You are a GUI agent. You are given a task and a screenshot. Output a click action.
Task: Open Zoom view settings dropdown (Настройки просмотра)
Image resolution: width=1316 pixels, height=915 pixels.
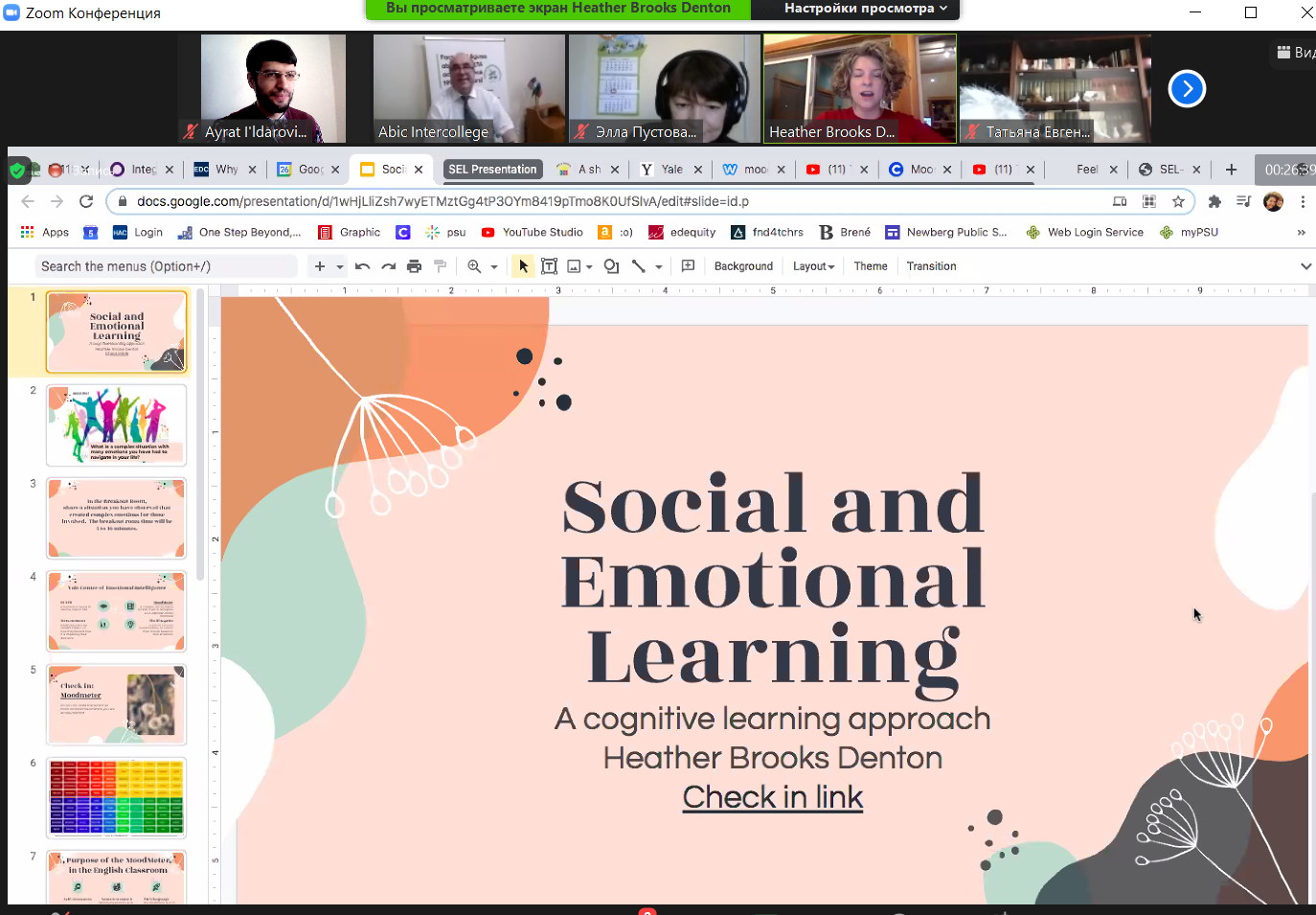pos(865,9)
